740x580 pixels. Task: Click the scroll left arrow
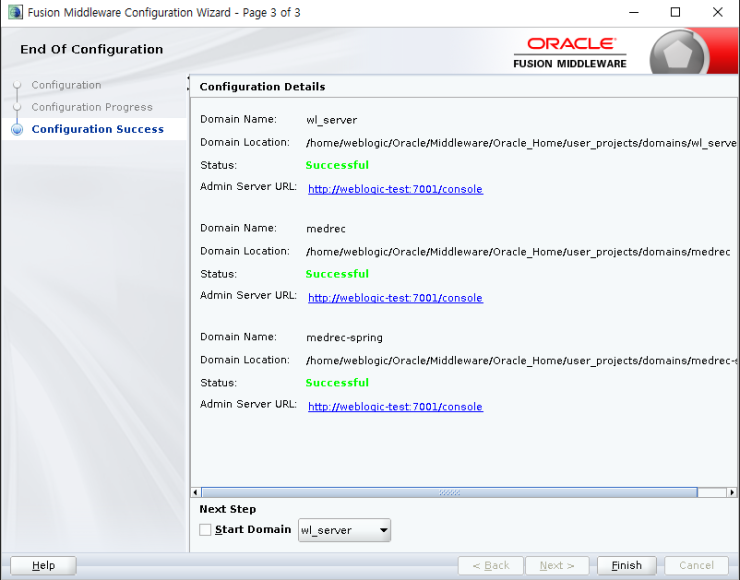pos(195,492)
